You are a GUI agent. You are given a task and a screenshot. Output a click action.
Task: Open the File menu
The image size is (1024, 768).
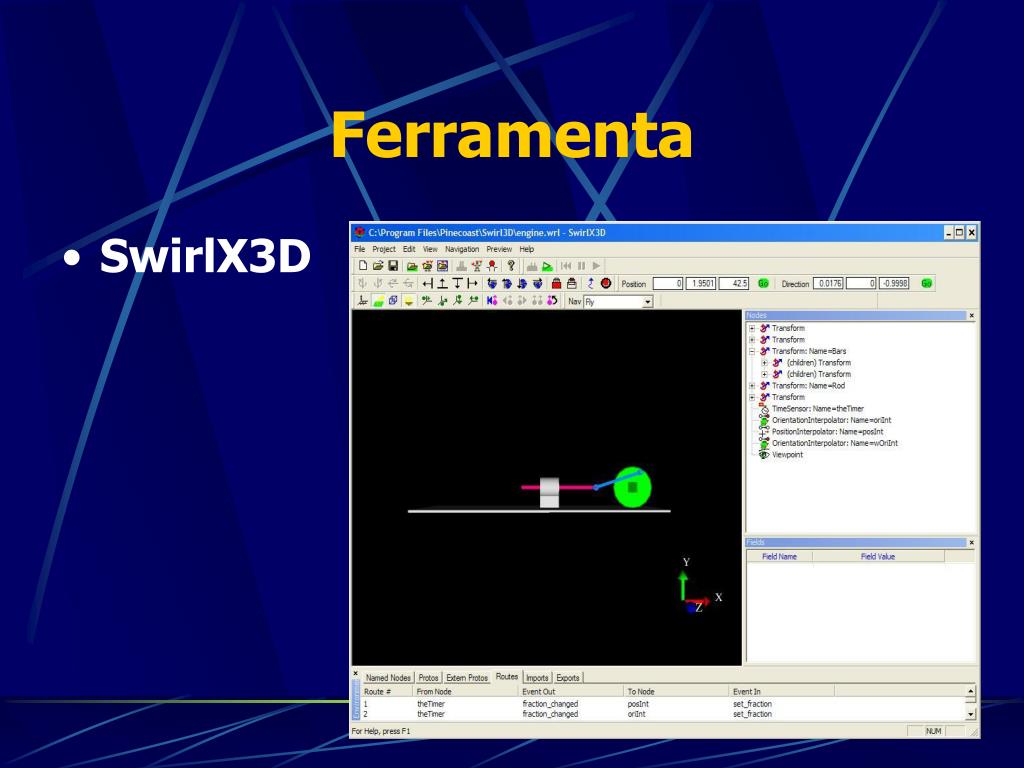point(360,249)
